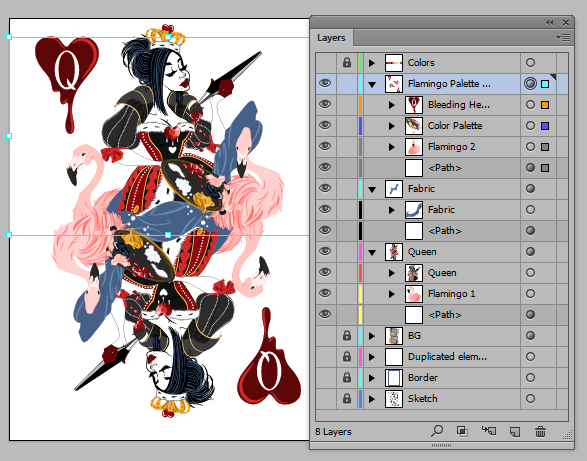587x461 pixels.
Task: Unlock the Colors layer lock icon
Action: click(347, 63)
